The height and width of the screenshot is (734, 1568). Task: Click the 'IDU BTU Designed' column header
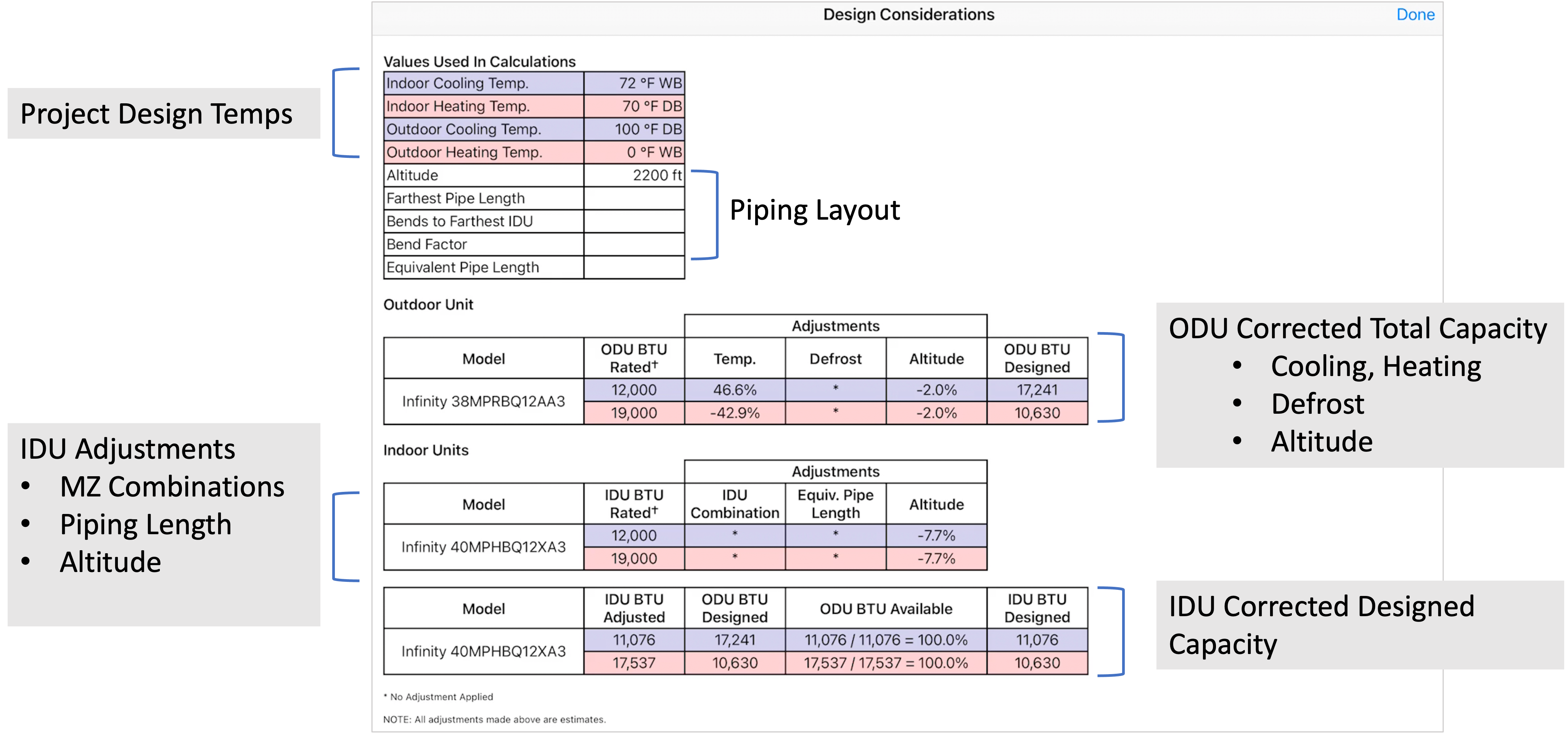[x=1037, y=608]
